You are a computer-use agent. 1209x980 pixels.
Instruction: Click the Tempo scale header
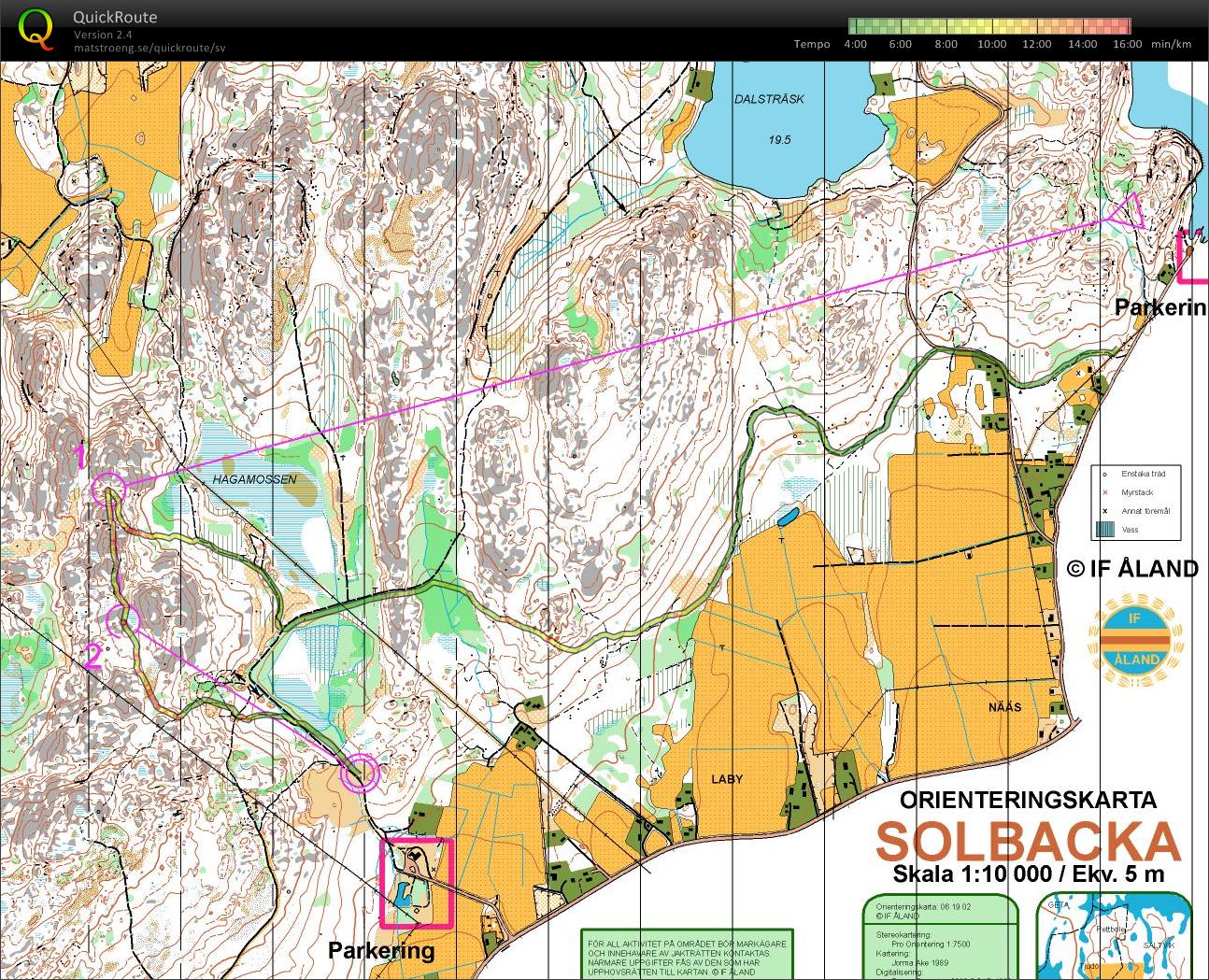click(812, 43)
